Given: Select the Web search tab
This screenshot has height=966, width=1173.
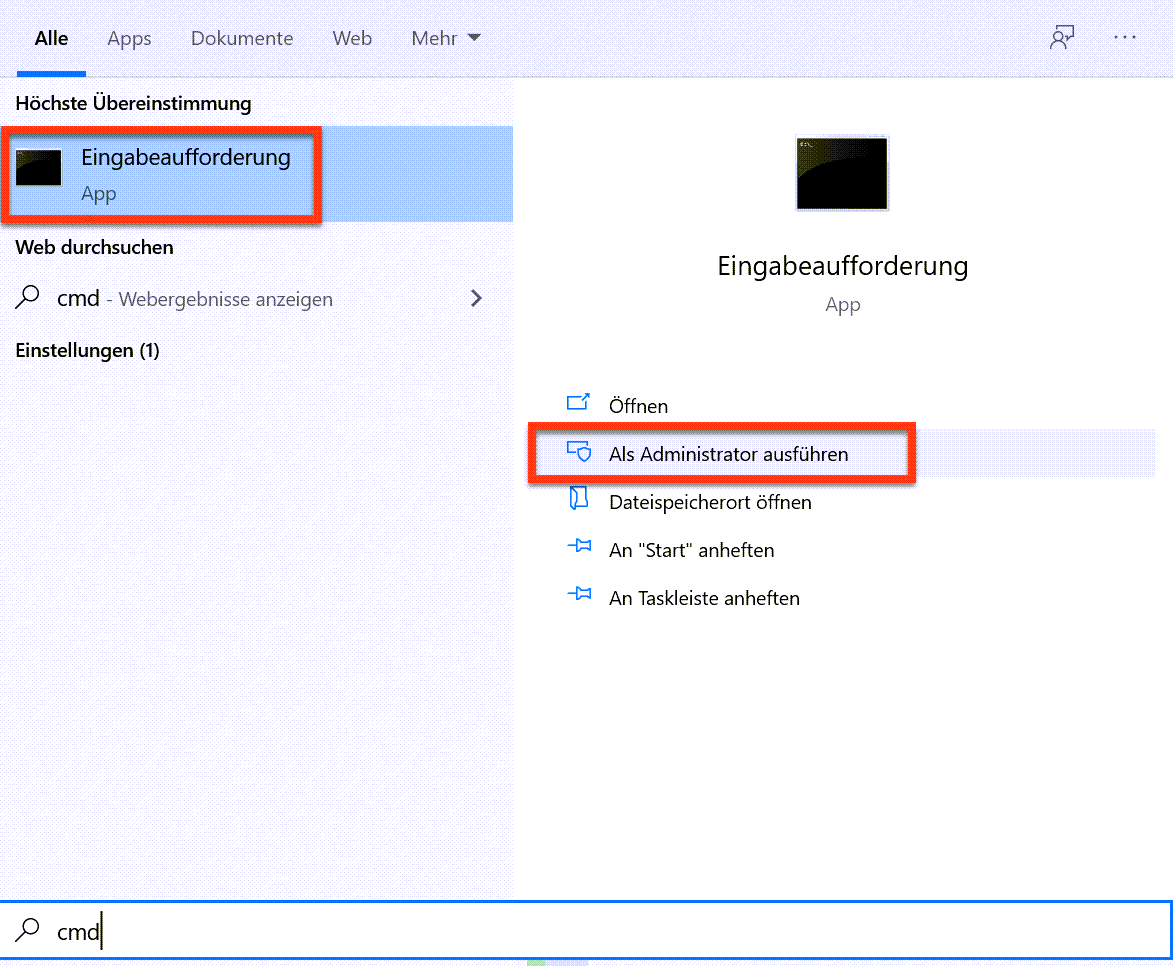Looking at the screenshot, I should click(x=352, y=38).
